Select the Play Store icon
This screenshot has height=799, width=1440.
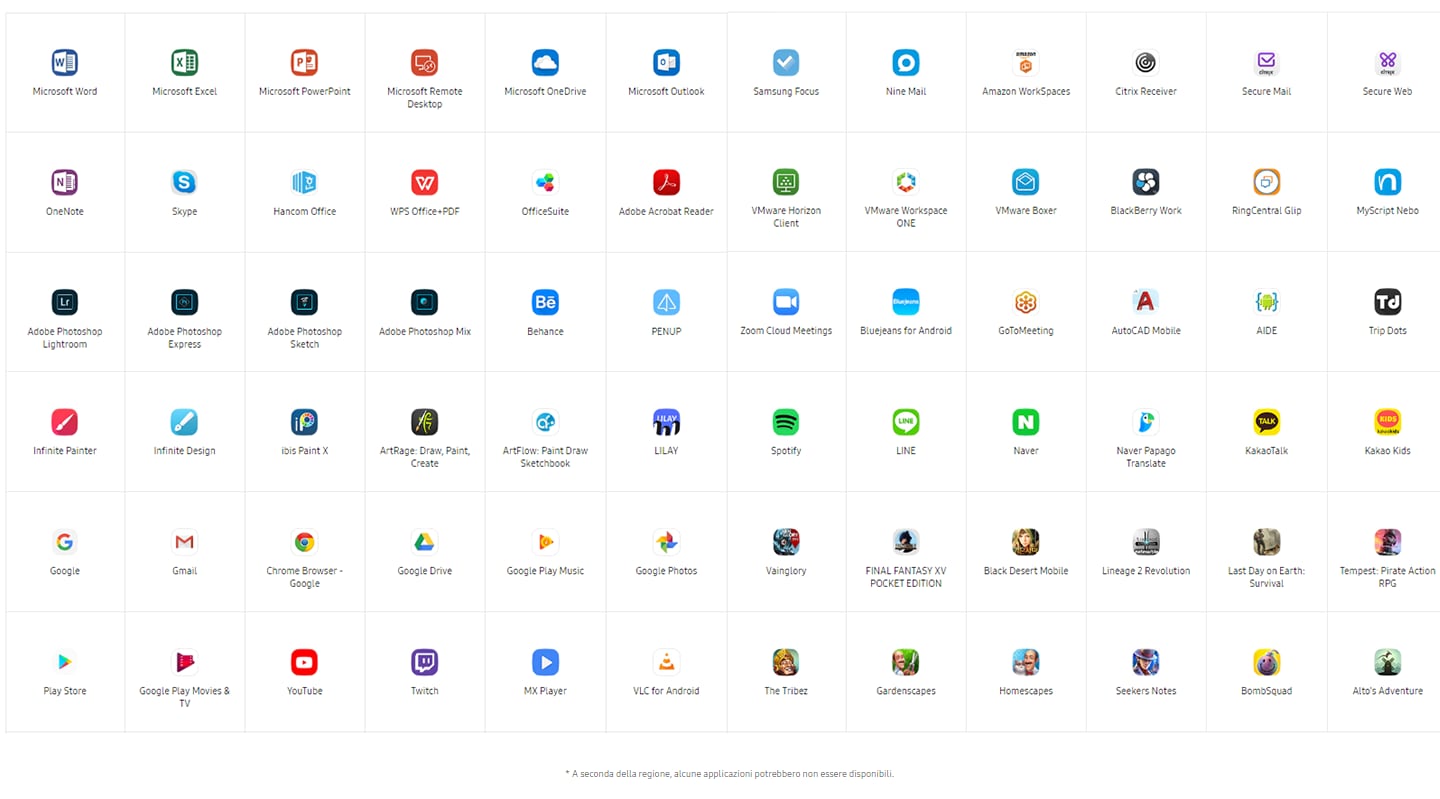[x=65, y=662]
